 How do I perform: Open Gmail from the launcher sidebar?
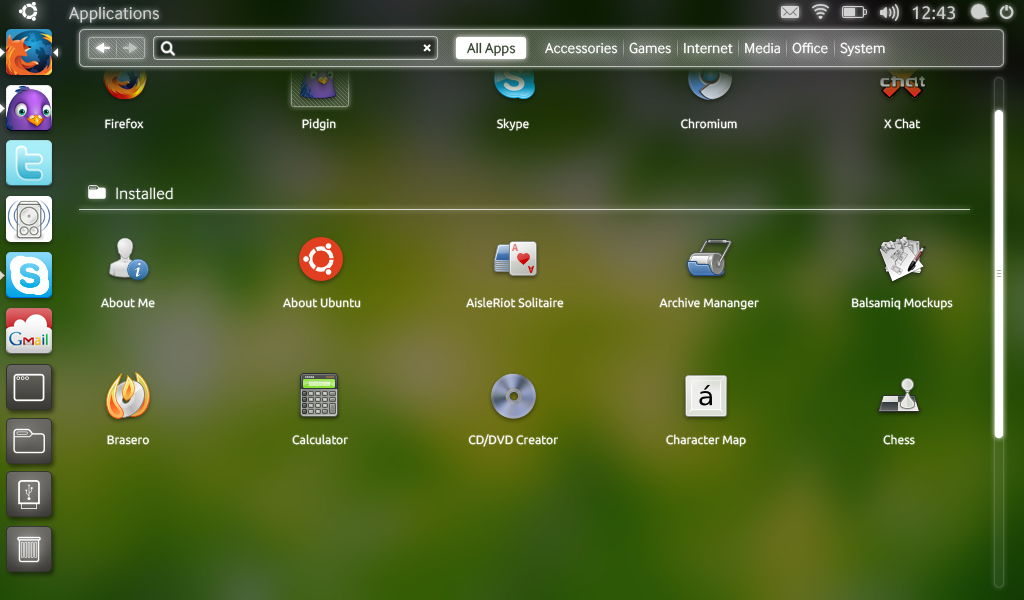(x=29, y=331)
